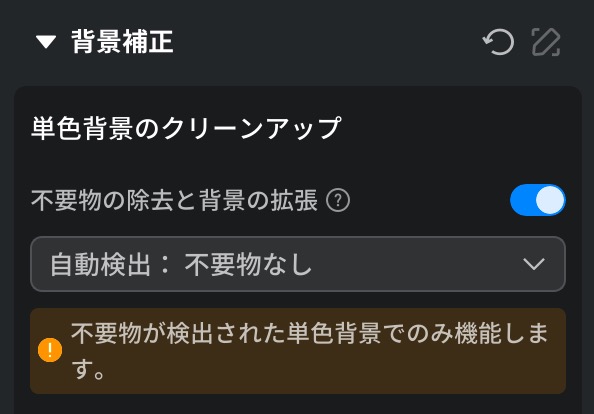Disable 不要物の除去と背景の拡張 toggle switch
Screen dimensions: 594x414
[x=538, y=200]
